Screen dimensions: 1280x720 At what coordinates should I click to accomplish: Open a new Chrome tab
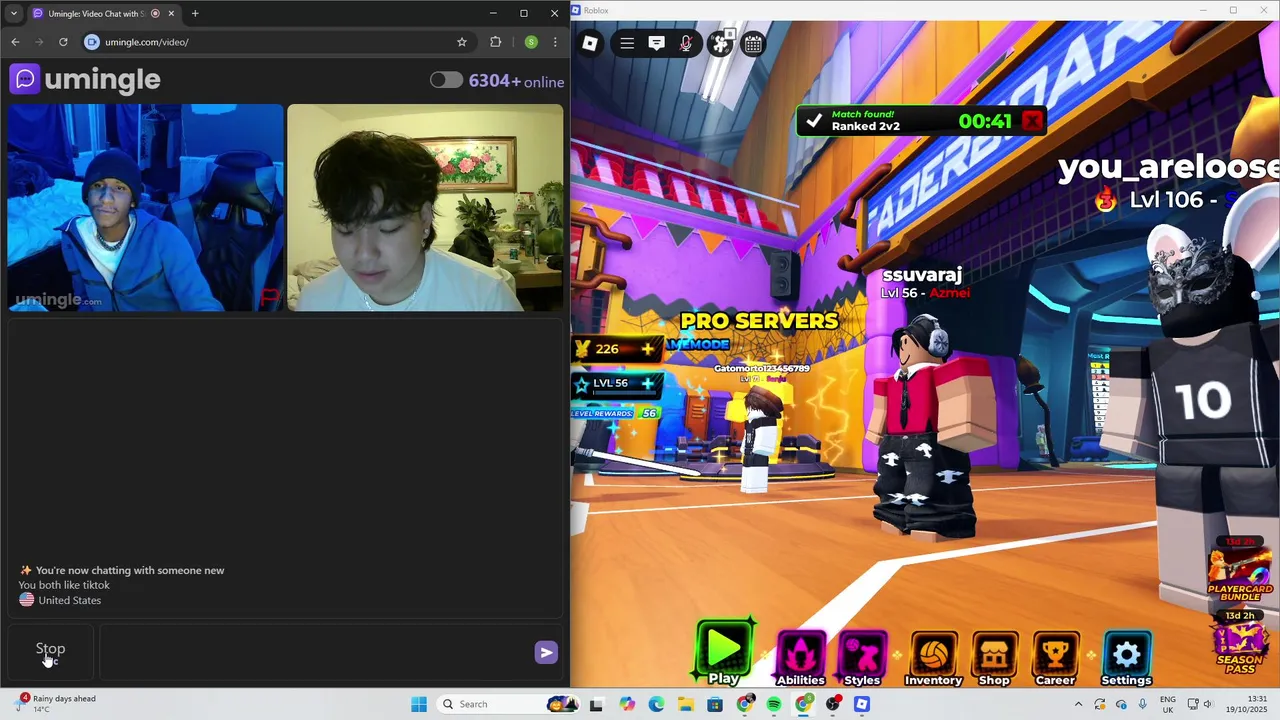(x=195, y=13)
